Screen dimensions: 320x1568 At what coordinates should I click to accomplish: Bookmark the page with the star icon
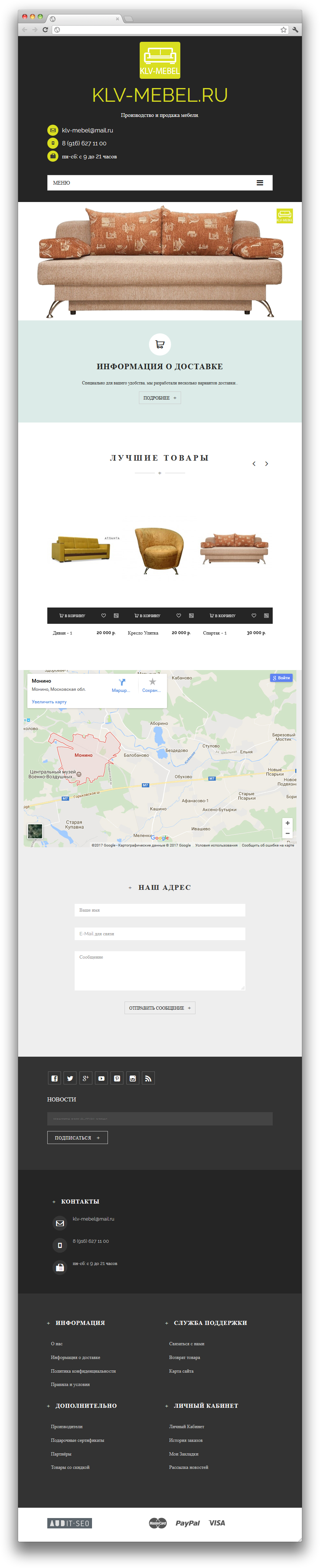point(283,29)
